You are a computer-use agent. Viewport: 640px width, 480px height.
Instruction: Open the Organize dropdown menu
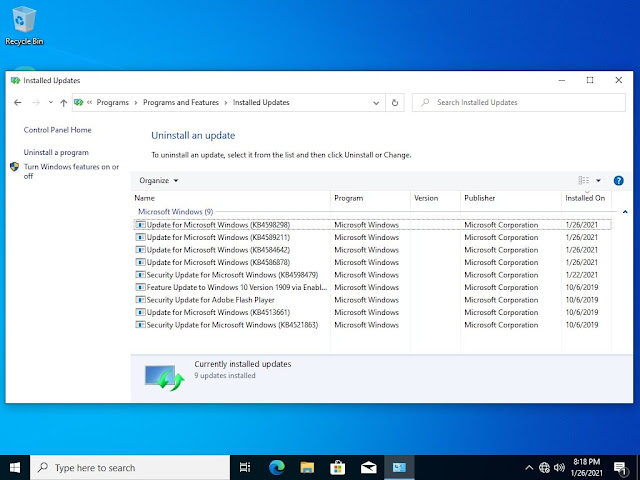coord(159,180)
